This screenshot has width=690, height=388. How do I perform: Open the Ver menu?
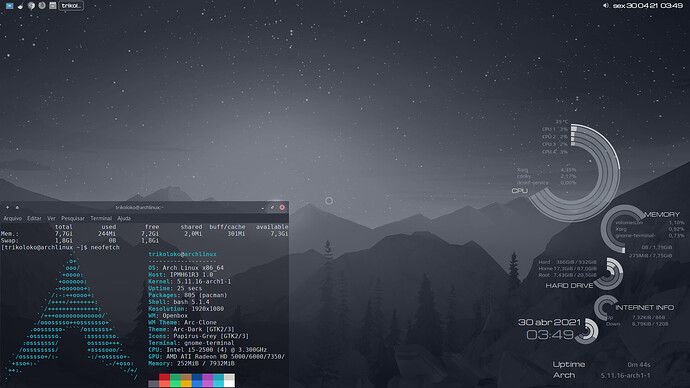[x=51, y=218]
